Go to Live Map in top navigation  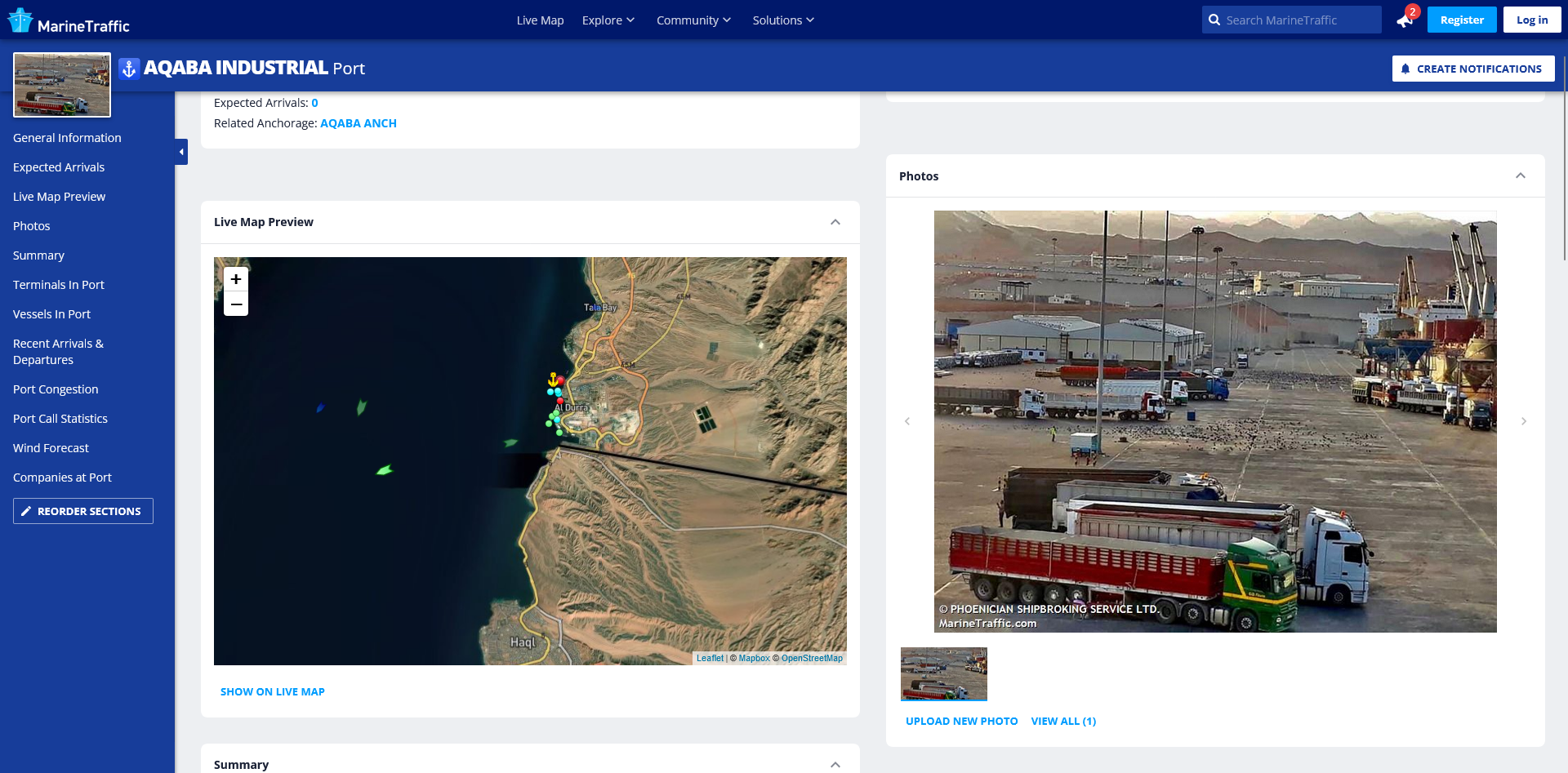pos(540,20)
